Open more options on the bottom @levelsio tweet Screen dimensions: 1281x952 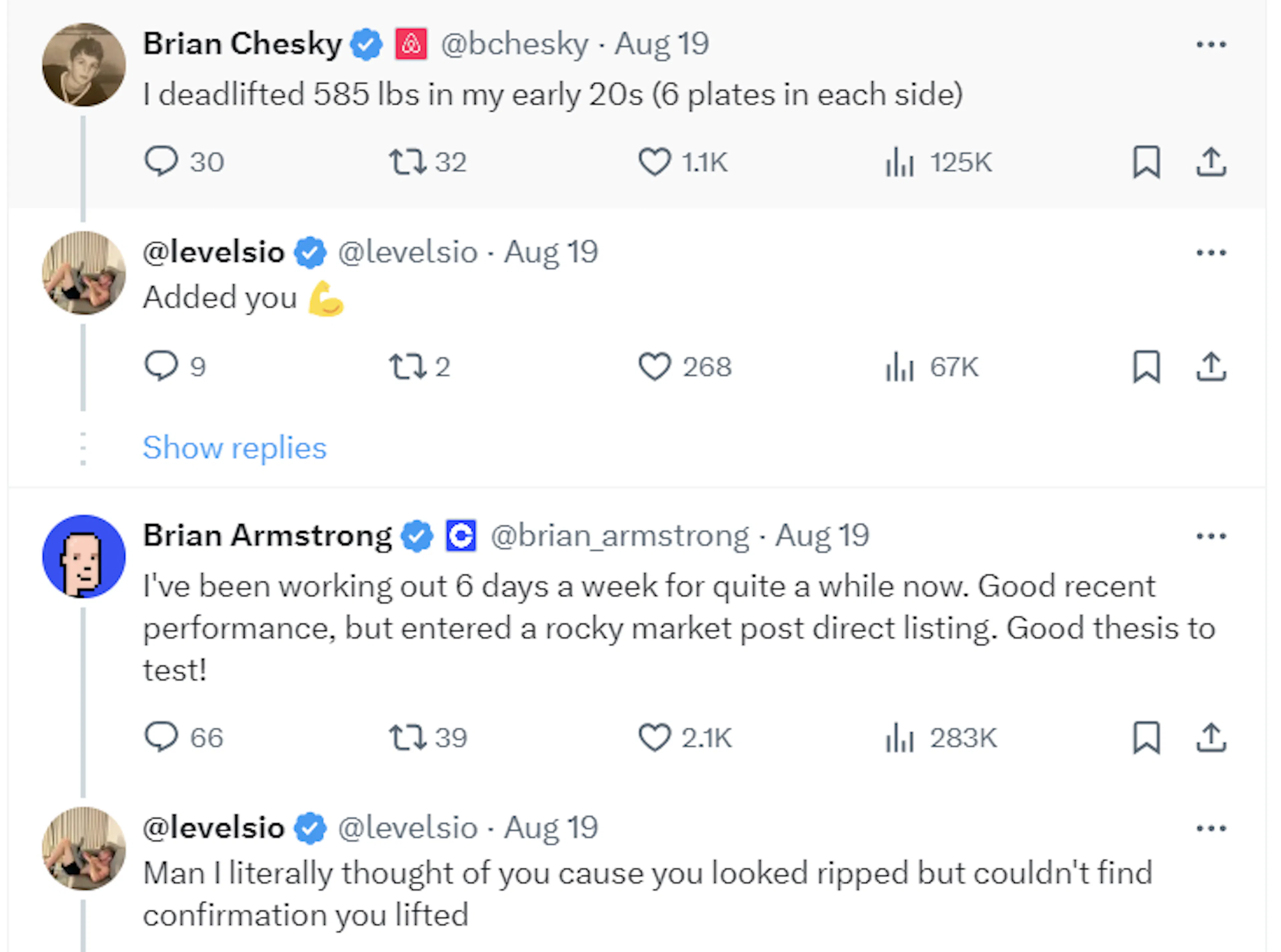pos(1211,828)
